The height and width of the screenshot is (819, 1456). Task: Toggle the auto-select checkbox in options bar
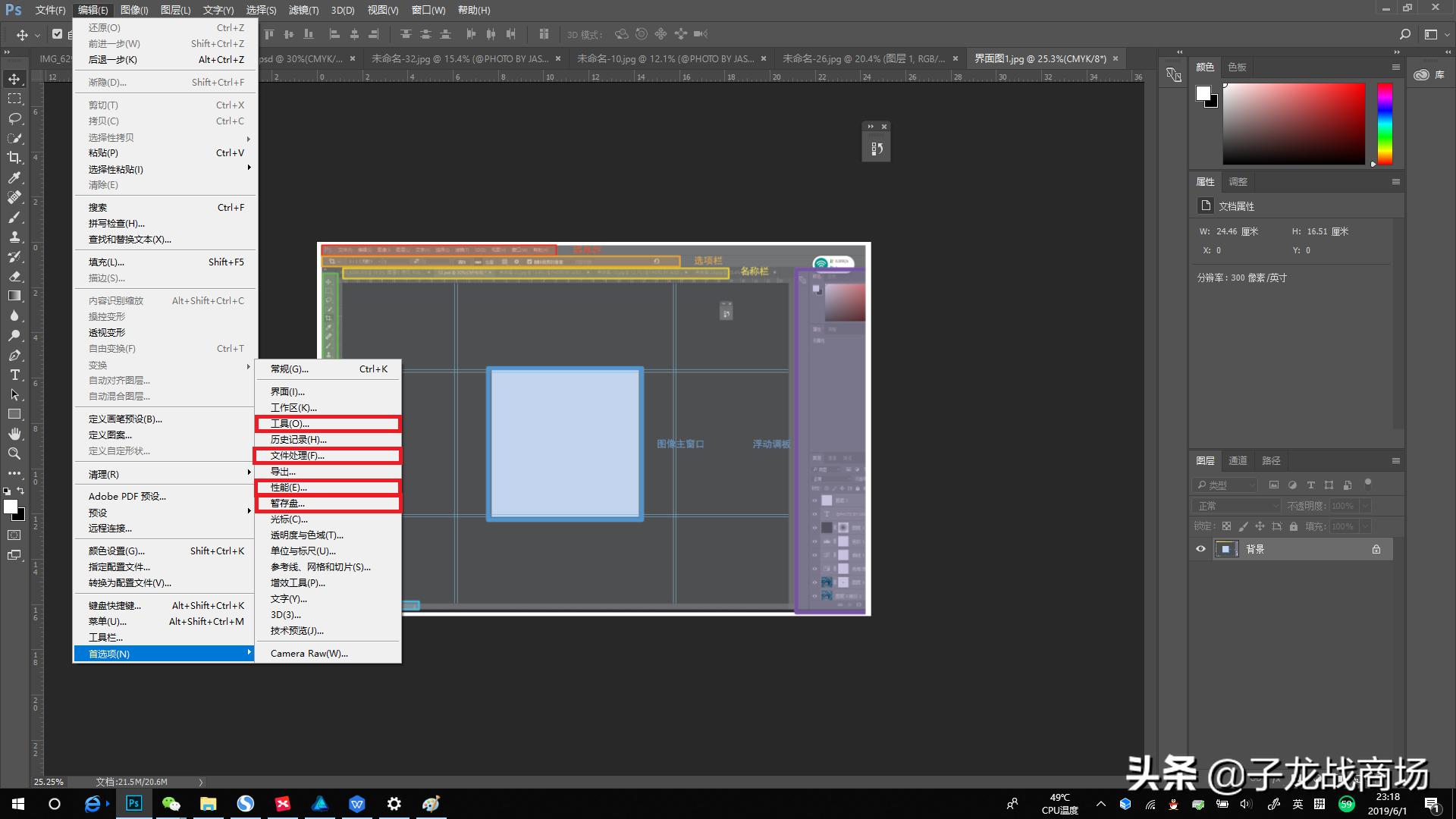click(57, 34)
